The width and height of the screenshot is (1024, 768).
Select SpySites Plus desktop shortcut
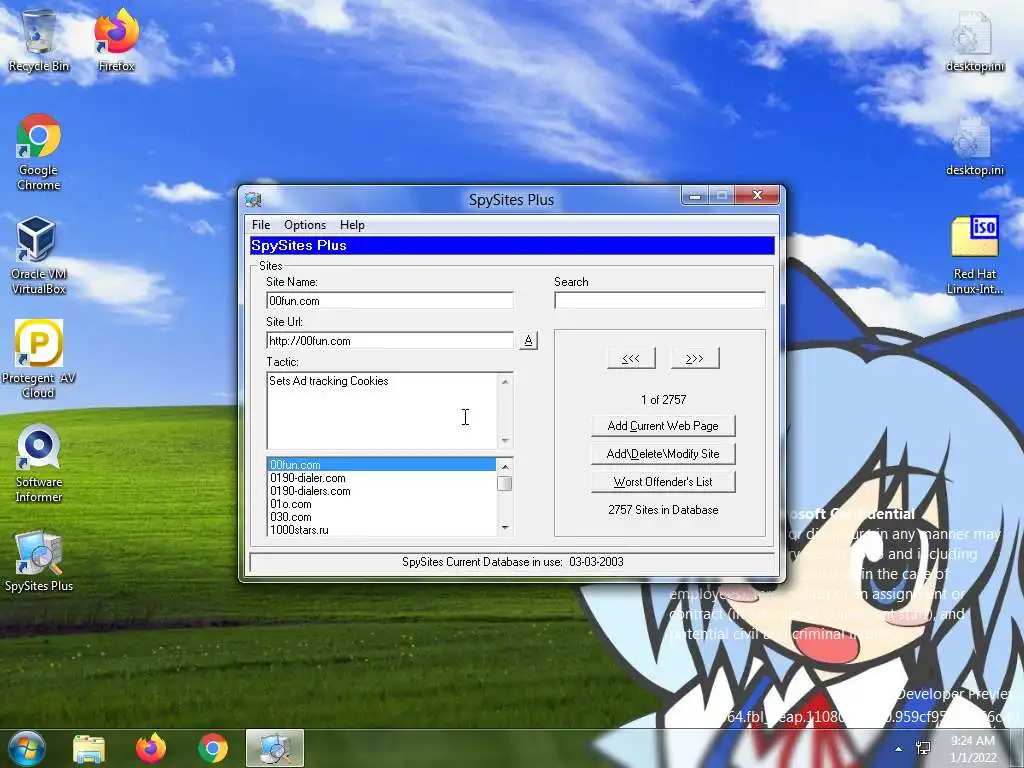(39, 561)
